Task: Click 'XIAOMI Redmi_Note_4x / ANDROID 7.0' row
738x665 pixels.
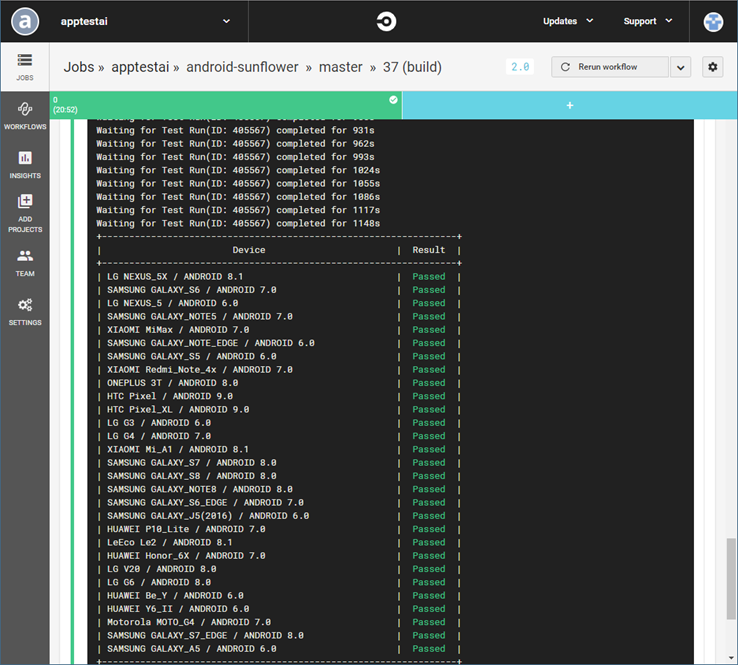Action: tap(279, 369)
